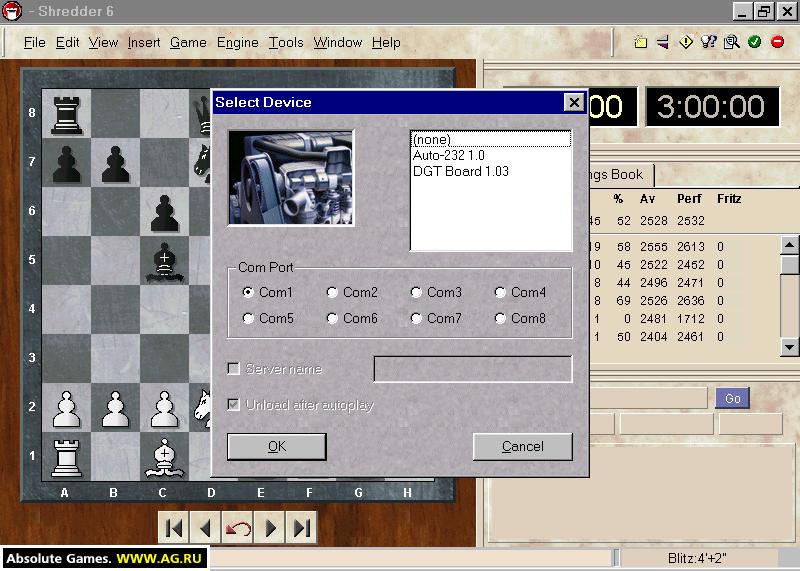Click the lightbulb hint icon
Image resolution: width=800 pixels, height=571 pixels.
[709, 42]
